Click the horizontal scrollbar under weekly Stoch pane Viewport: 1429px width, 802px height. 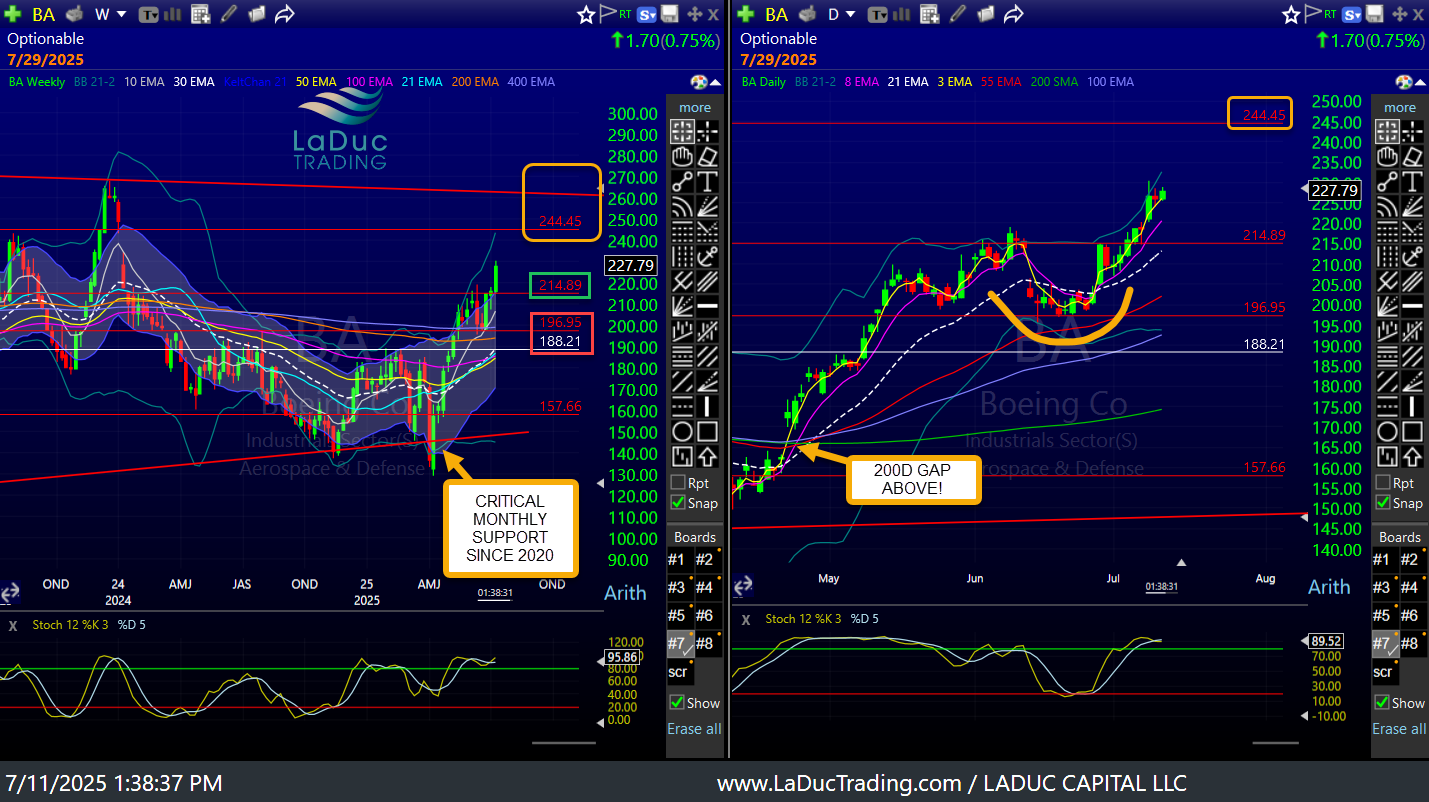click(x=563, y=743)
